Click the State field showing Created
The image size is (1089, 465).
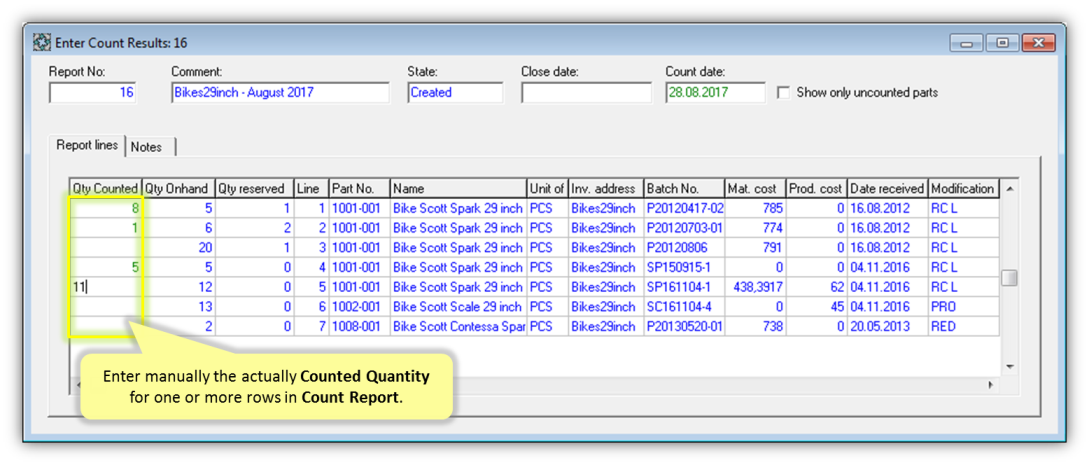[x=455, y=92]
